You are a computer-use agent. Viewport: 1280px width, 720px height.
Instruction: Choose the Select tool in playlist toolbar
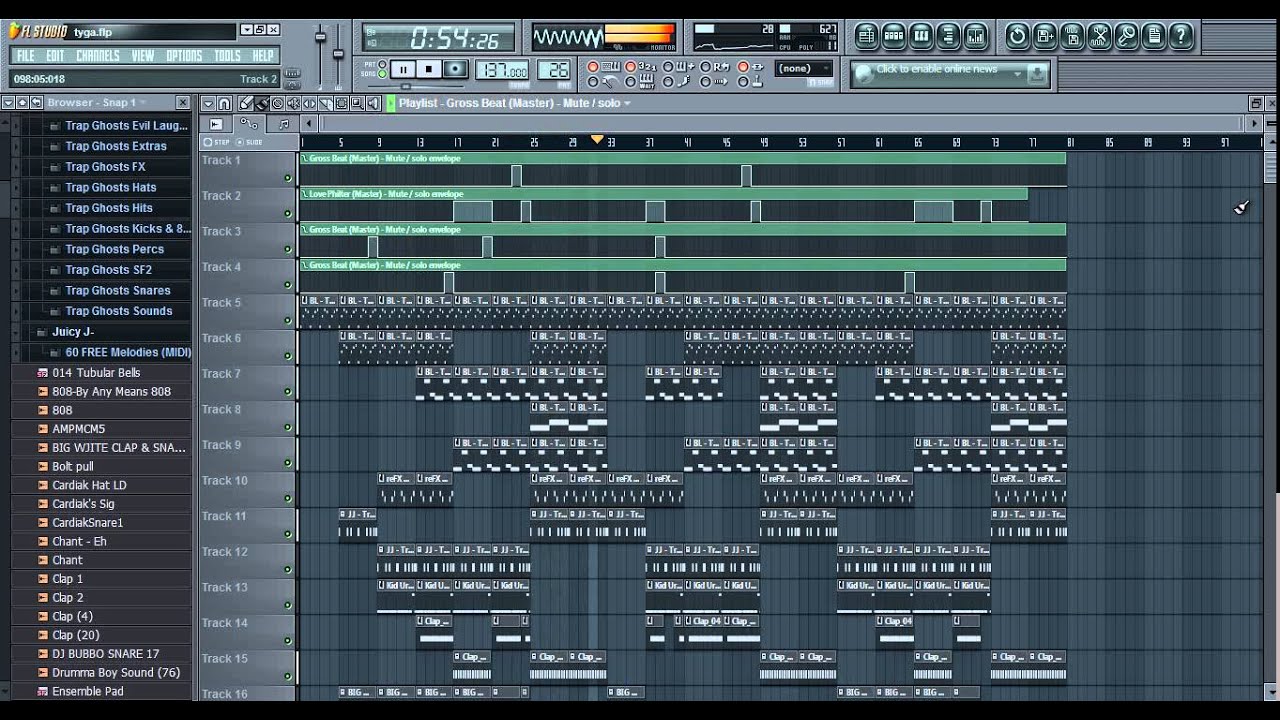(341, 103)
